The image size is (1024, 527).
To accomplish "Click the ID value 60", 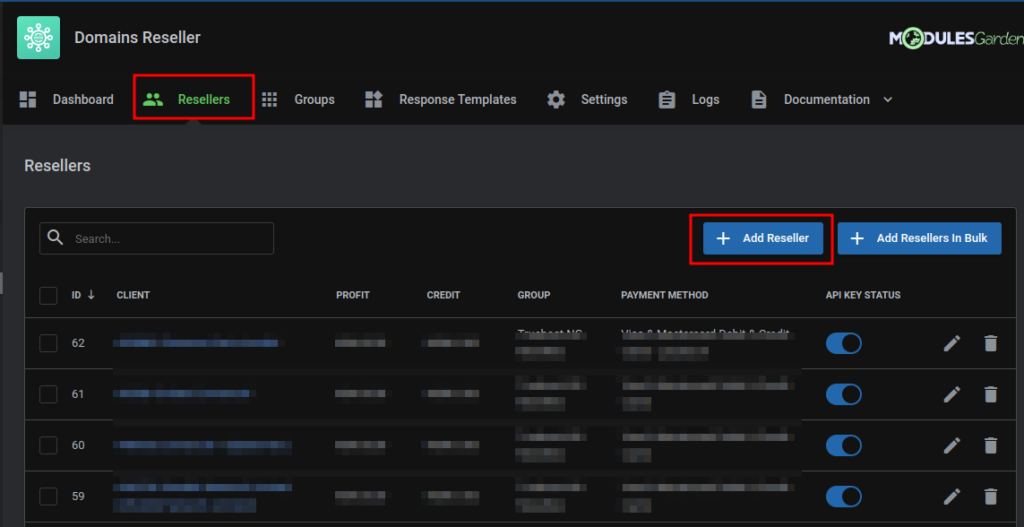I will coord(78,445).
